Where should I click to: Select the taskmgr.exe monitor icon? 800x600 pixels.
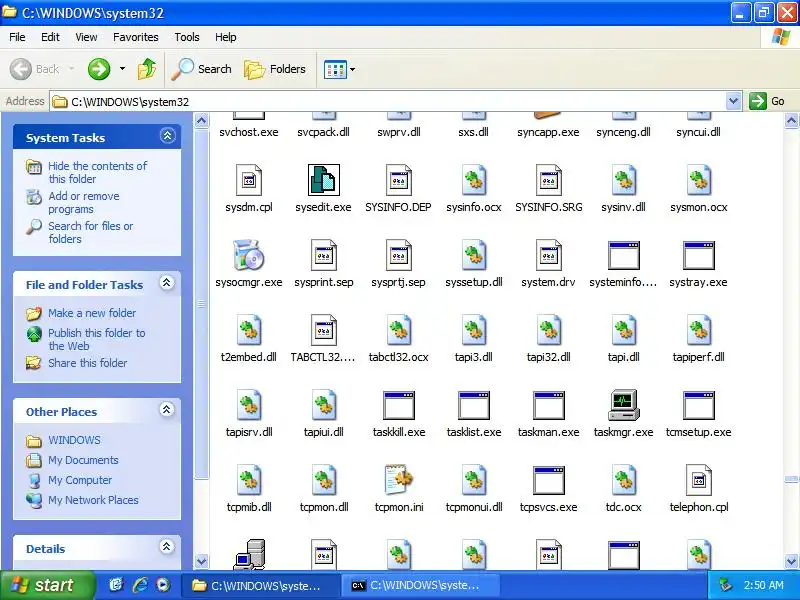623,405
